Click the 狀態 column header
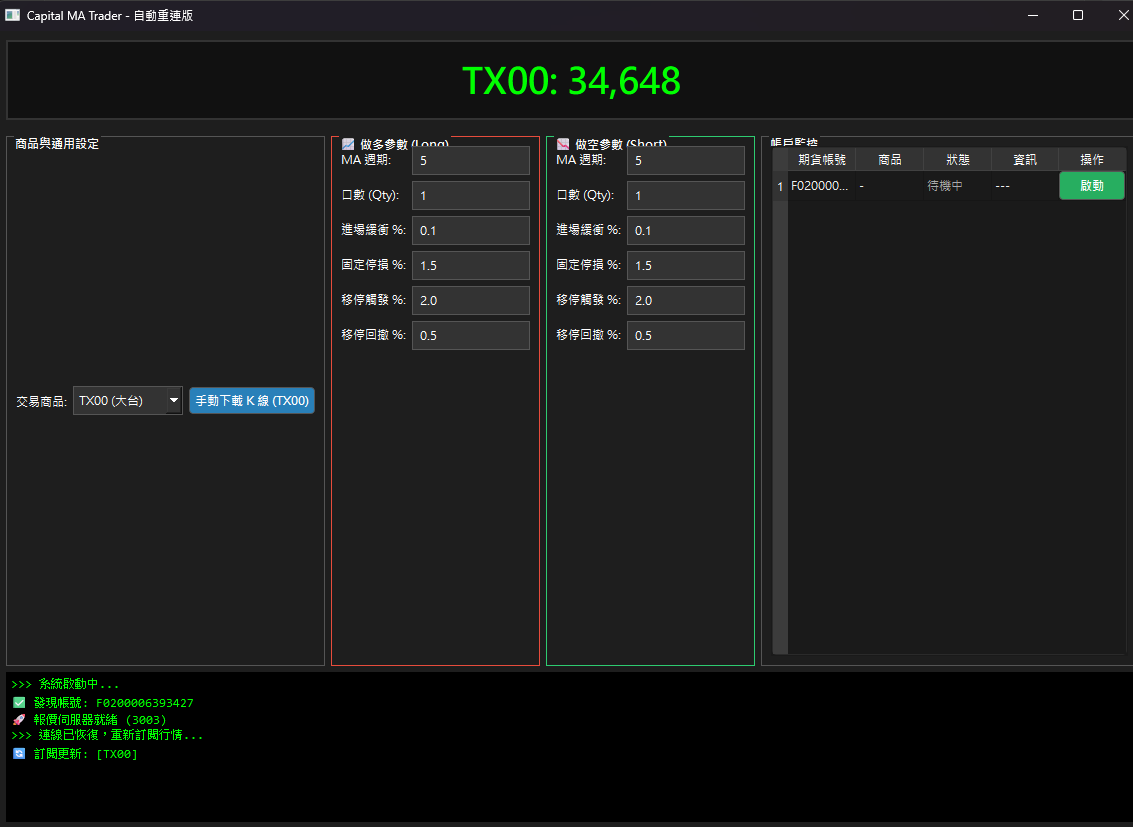 click(x=957, y=160)
